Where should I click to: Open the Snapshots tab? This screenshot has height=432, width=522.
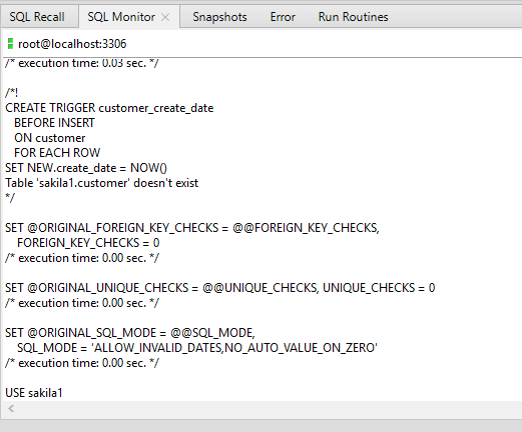[220, 17]
